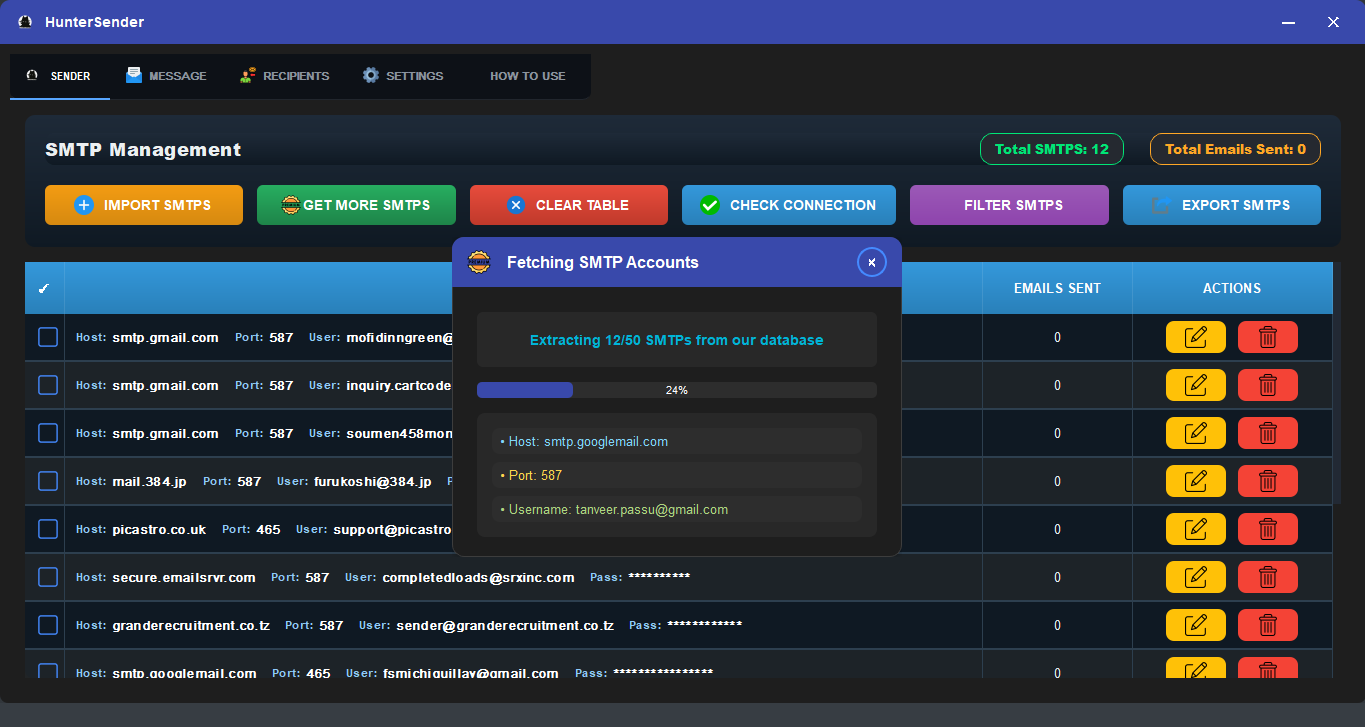1365x727 pixels.
Task: Delete the picastro.co.uk SMTP entry
Action: tap(1267, 530)
